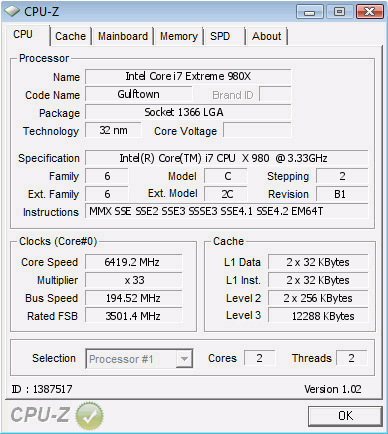Click the Stepping value '2'
This screenshot has height=434, width=388.
point(342,176)
